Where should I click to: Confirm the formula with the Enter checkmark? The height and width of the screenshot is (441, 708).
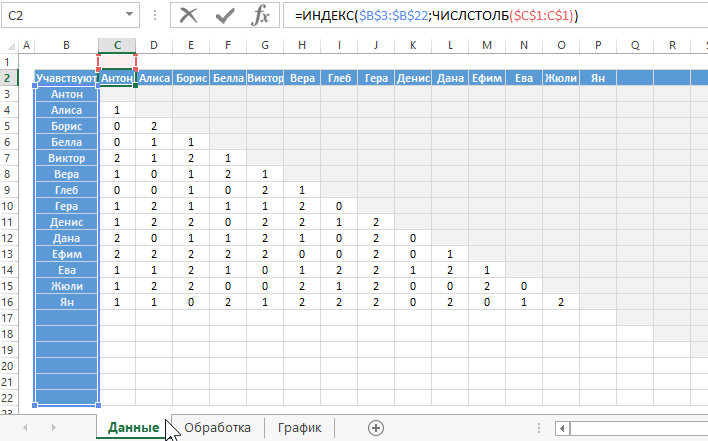tap(225, 16)
